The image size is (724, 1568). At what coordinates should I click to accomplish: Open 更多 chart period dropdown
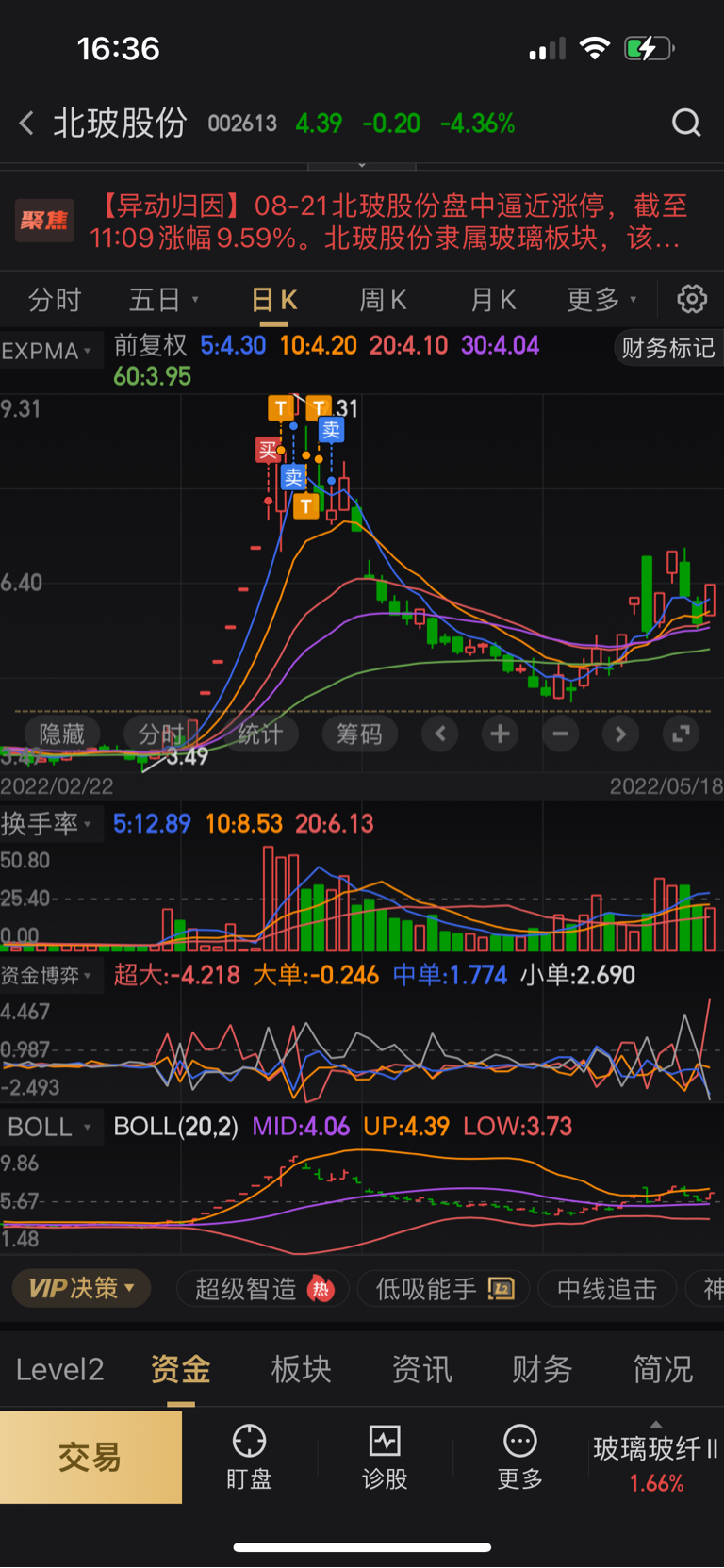pos(601,300)
